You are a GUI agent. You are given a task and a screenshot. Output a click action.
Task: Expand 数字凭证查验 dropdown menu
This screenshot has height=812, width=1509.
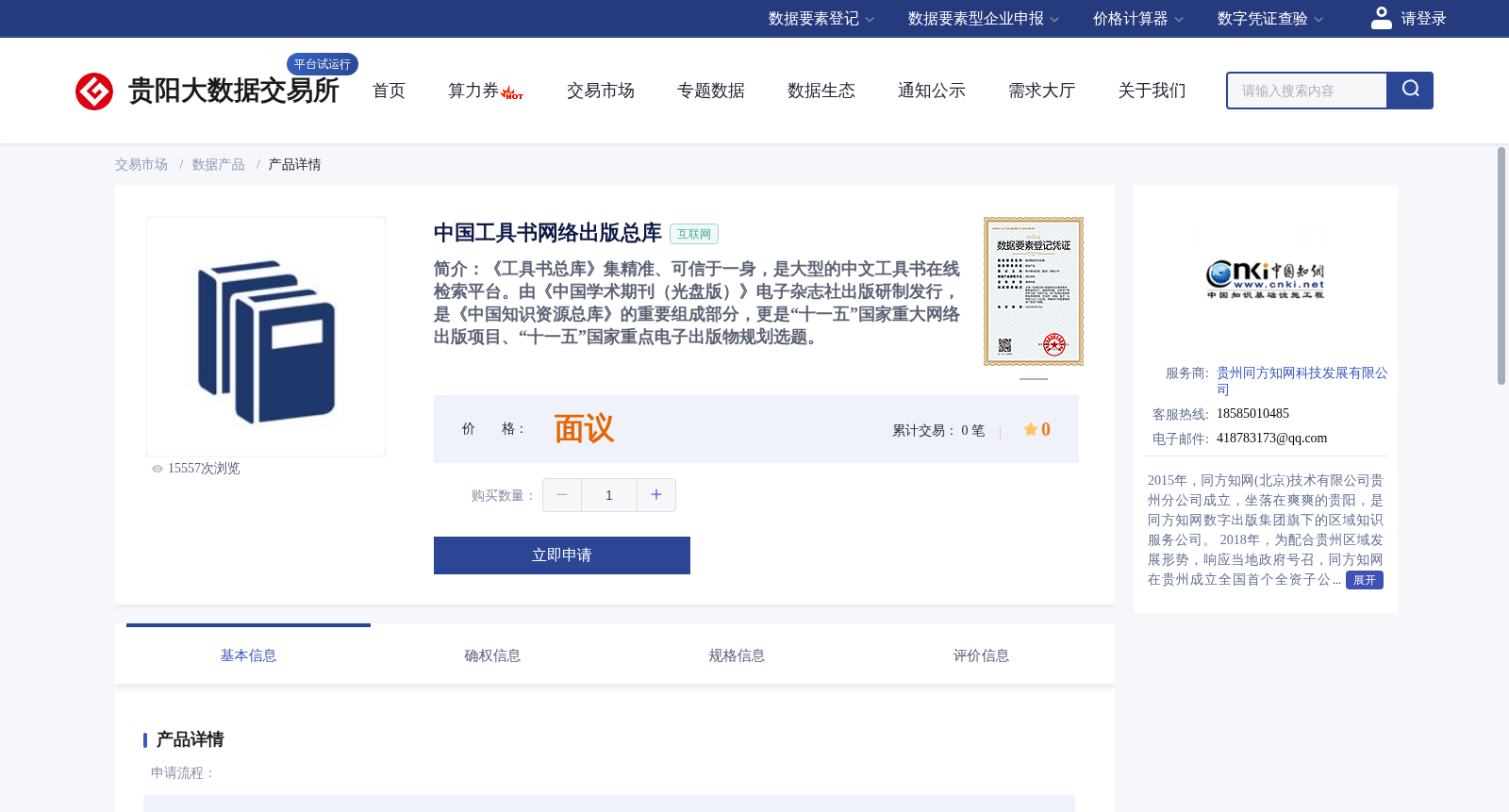click(1270, 19)
